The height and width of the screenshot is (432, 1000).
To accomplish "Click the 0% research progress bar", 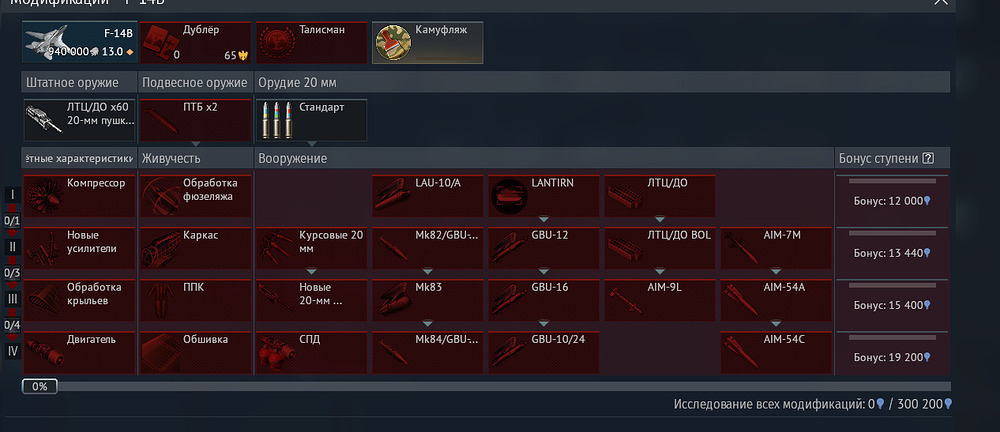I will coord(486,386).
